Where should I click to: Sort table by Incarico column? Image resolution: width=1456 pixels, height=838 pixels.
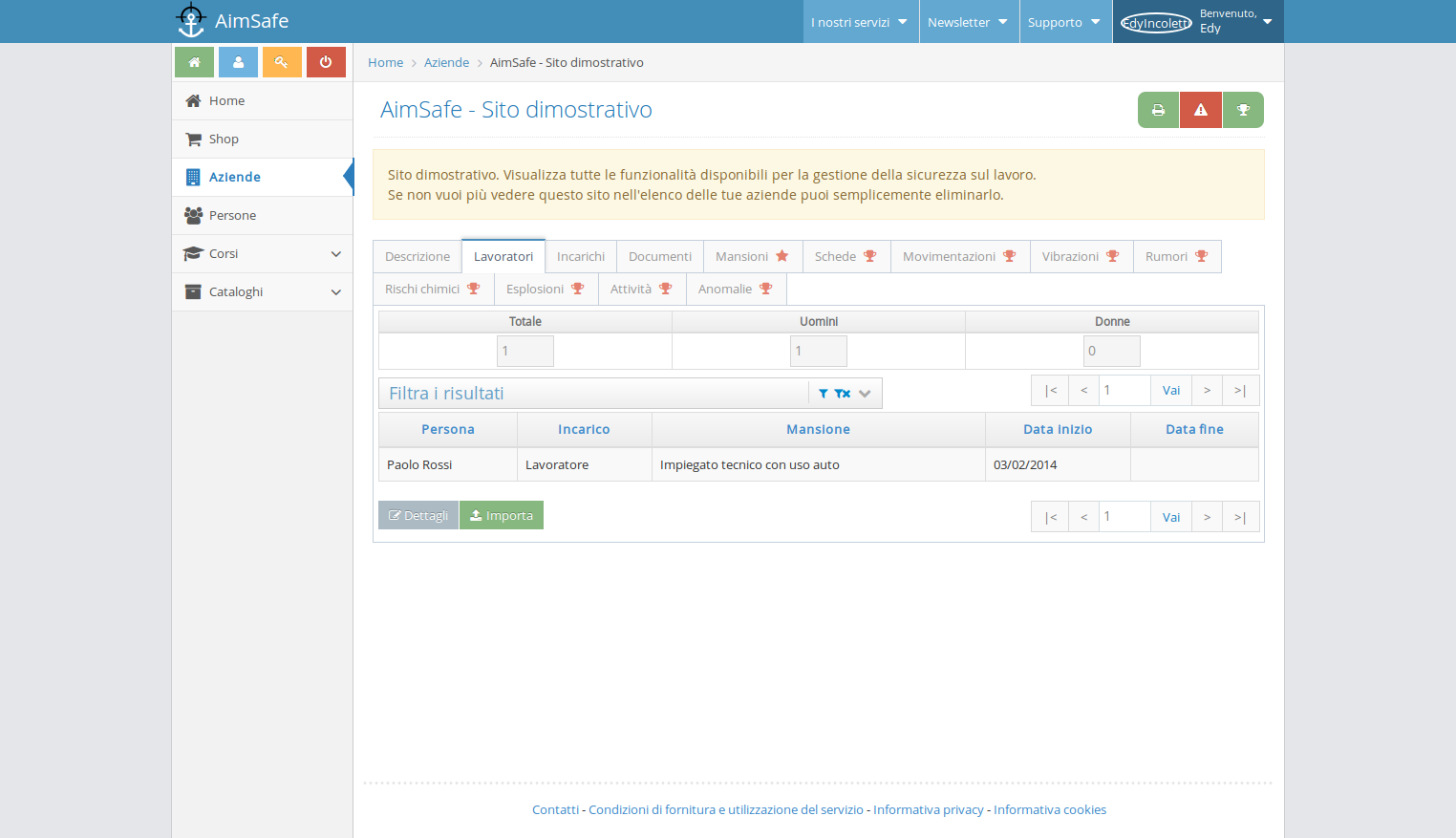tap(584, 429)
